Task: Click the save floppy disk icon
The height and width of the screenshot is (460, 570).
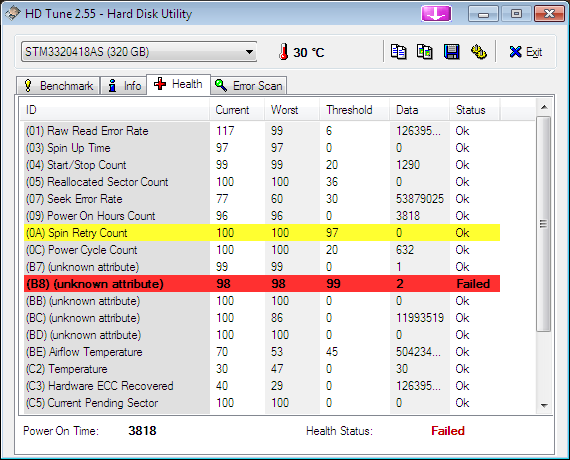Action: click(451, 52)
